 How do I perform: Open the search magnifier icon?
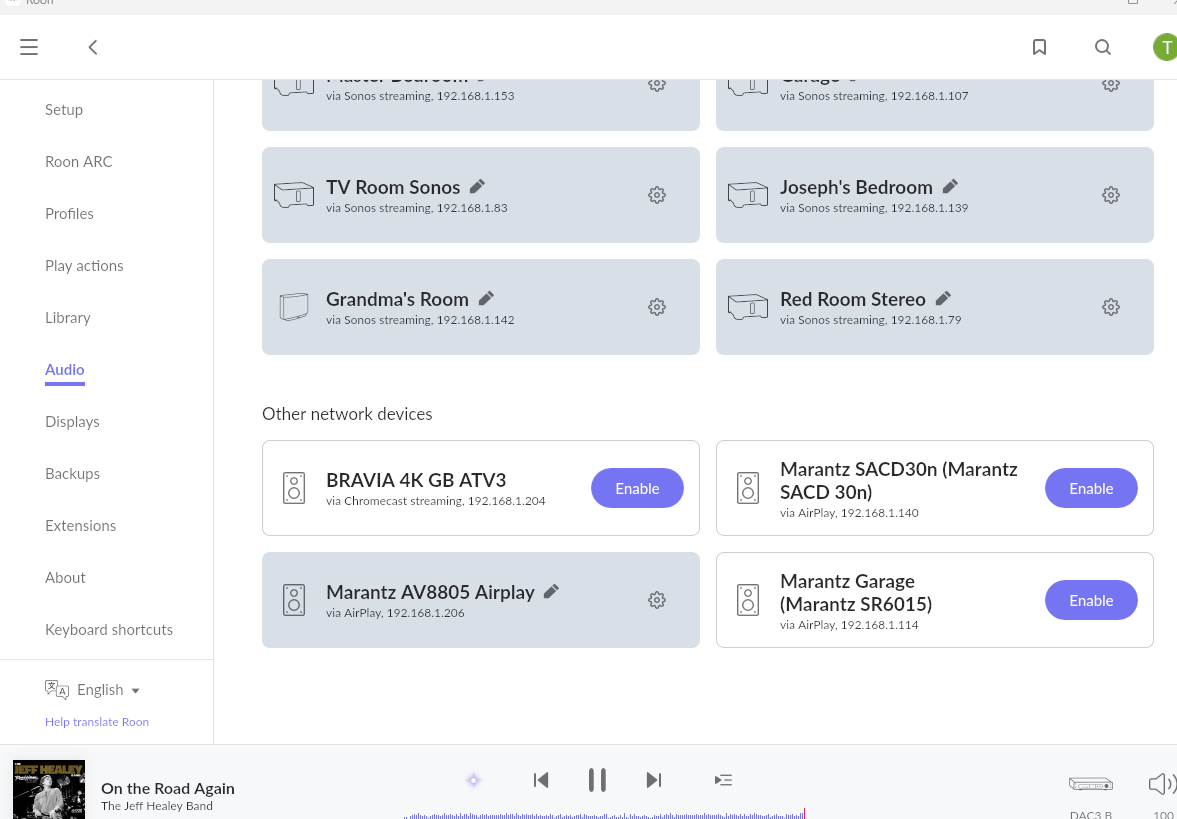point(1103,47)
